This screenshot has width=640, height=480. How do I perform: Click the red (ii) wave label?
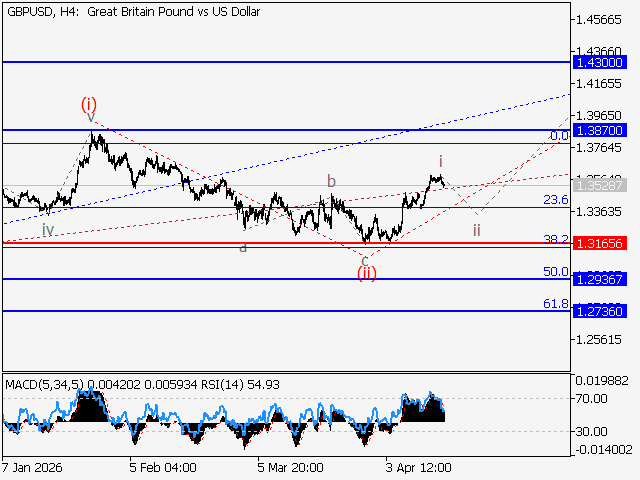(368, 273)
